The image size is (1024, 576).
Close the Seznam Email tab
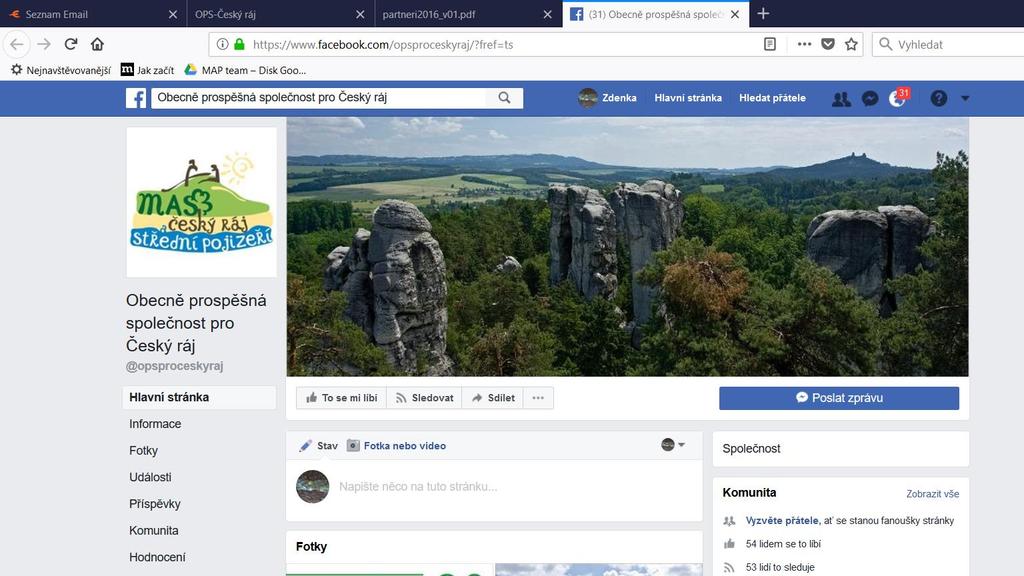tap(172, 14)
